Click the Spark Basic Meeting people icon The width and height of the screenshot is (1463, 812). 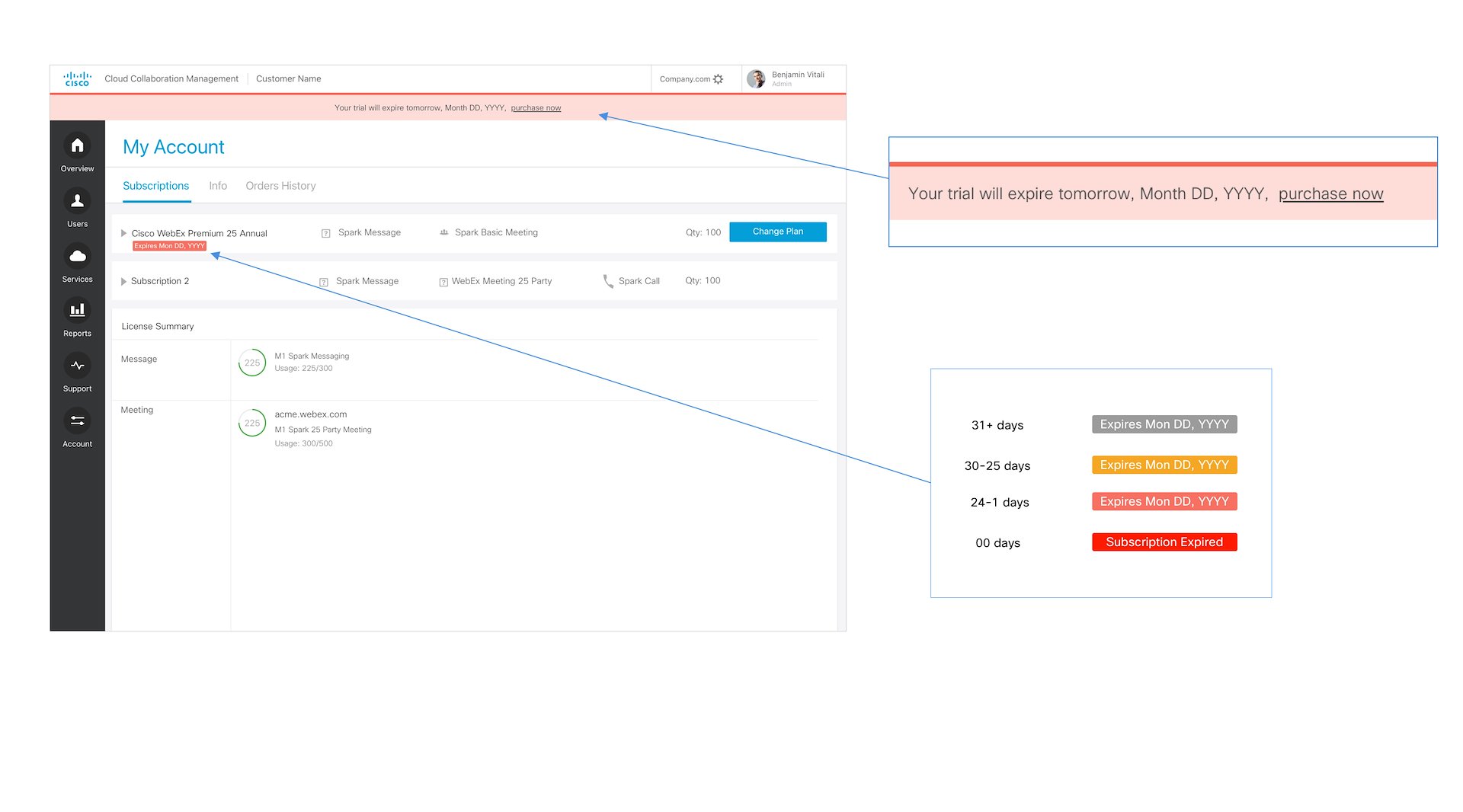click(444, 232)
